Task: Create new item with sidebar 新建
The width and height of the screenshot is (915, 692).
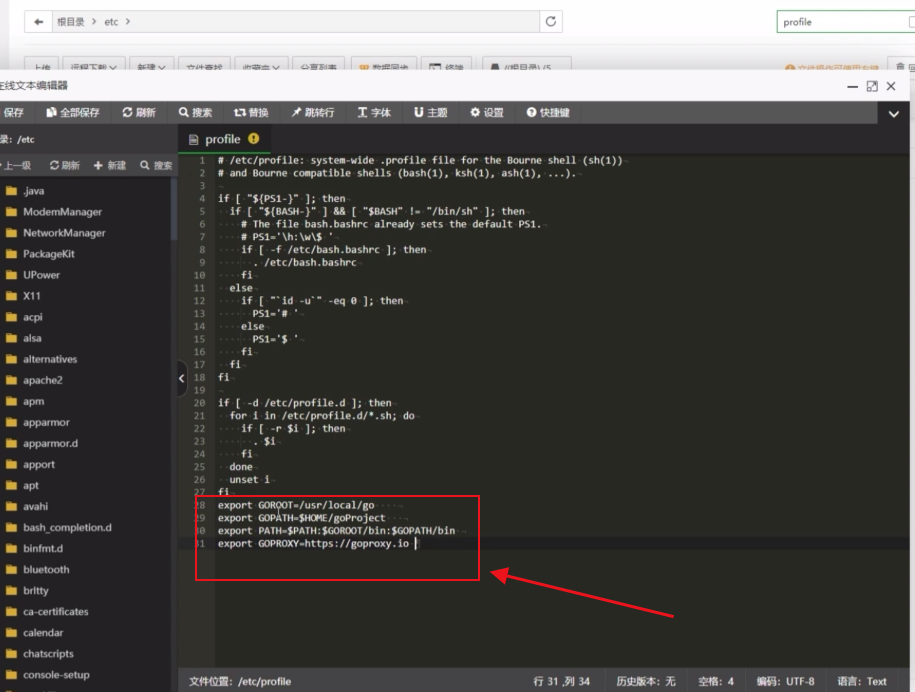Action: (110, 166)
